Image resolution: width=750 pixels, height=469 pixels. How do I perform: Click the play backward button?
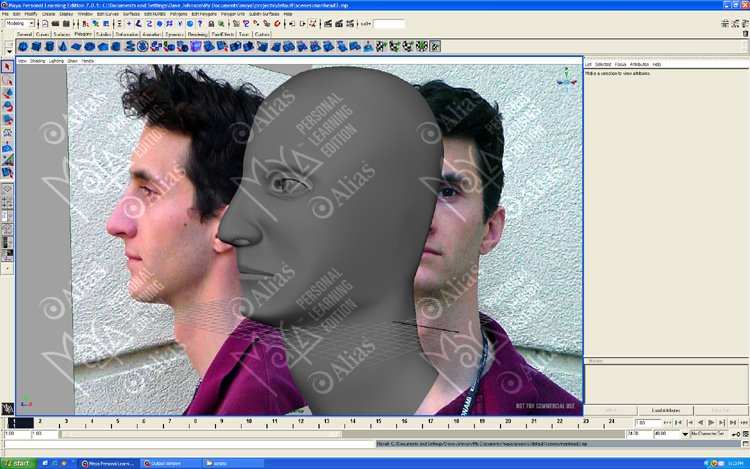pos(700,423)
